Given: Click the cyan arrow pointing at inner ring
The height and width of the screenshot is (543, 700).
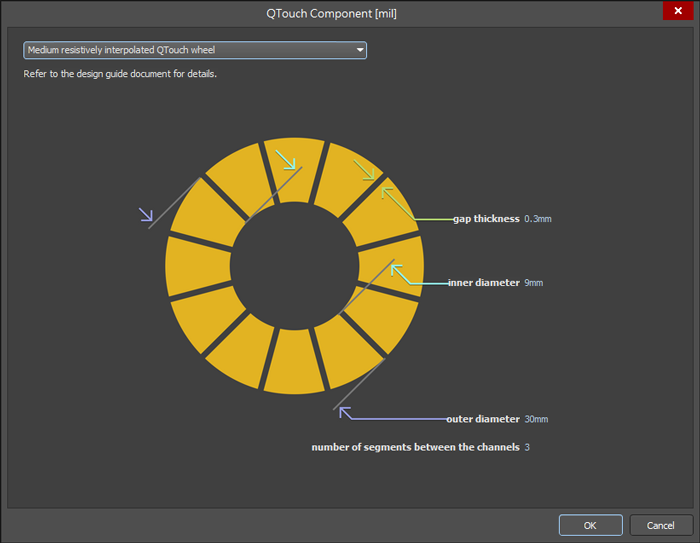Looking at the screenshot, I should 399,271.
